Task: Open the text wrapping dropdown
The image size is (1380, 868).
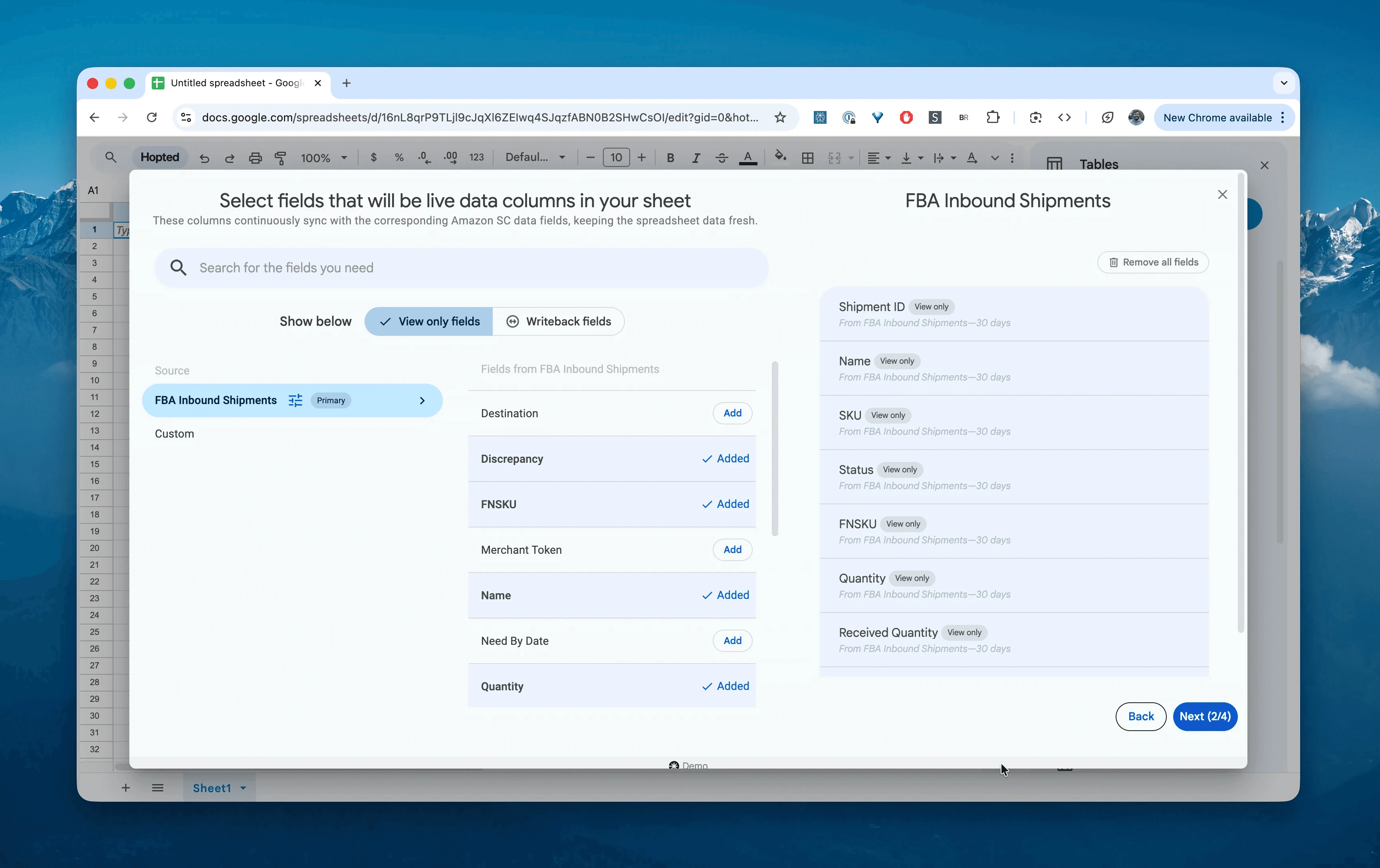Action: click(x=944, y=158)
